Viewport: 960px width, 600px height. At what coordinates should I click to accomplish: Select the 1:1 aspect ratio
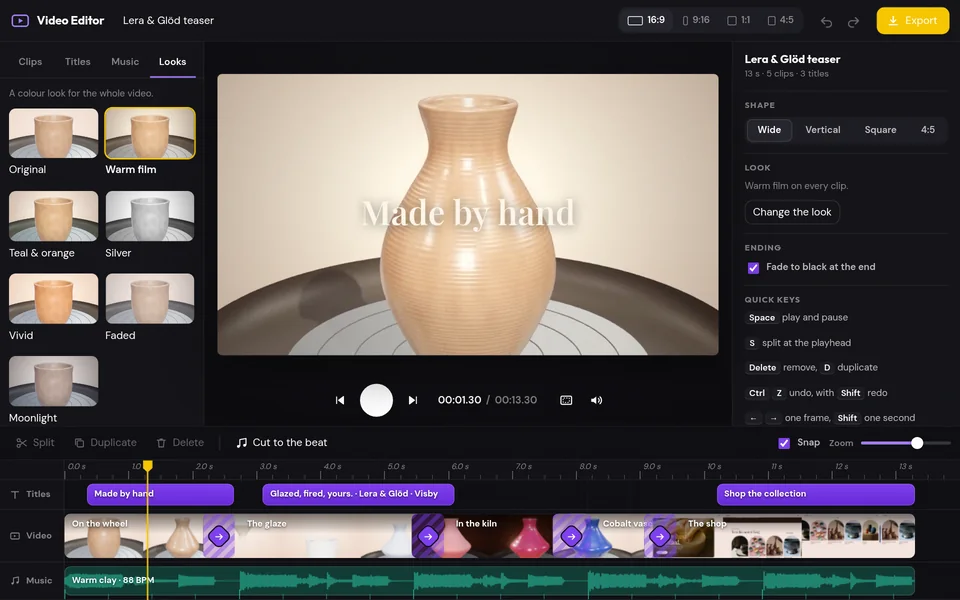pyautogui.click(x=738, y=20)
